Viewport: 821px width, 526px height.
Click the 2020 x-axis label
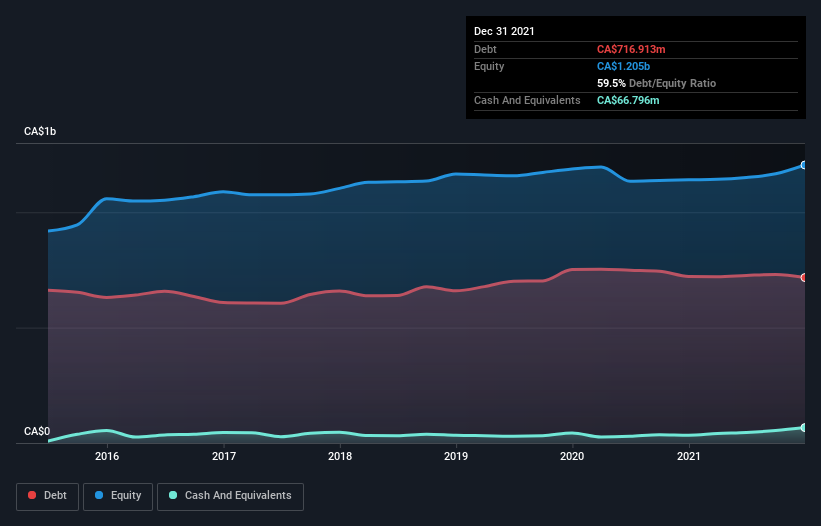tap(572, 456)
